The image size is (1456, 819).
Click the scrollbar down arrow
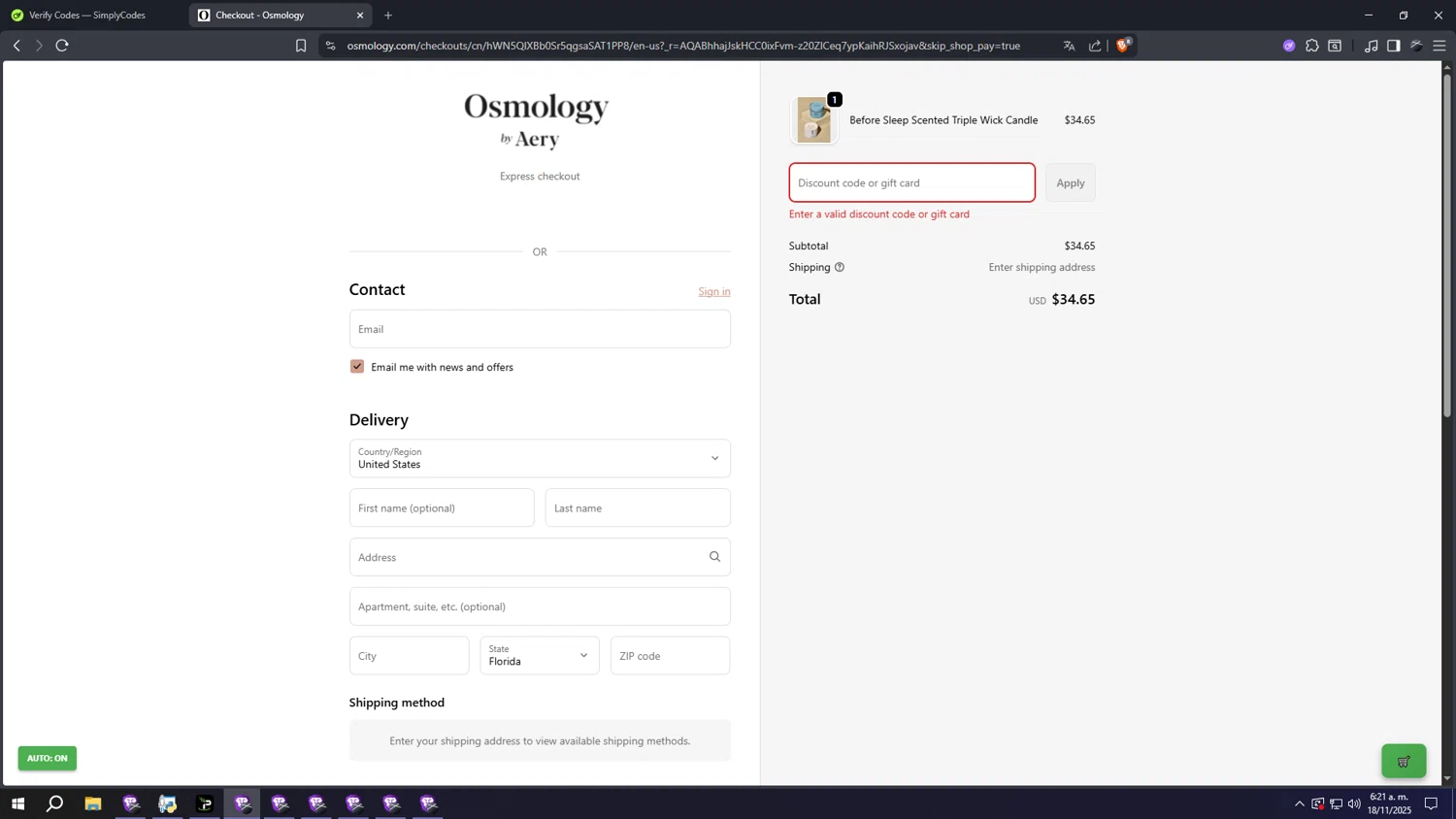[x=1447, y=778]
